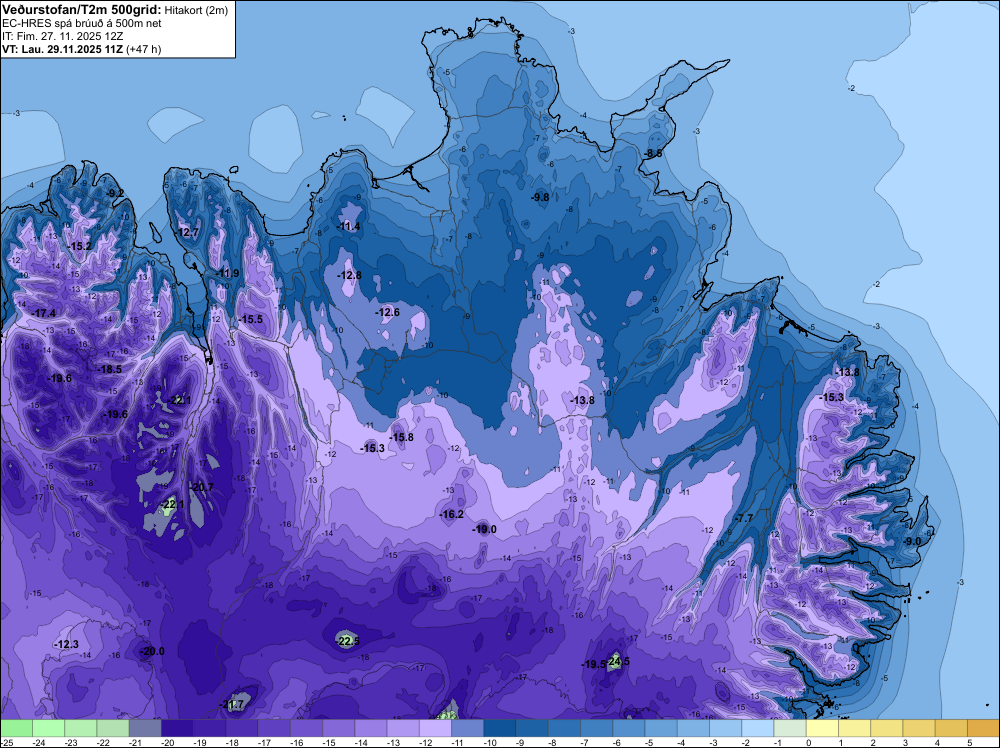Pick the dark indigo -20 legend swatch
1000x748 pixels.
[x=177, y=728]
